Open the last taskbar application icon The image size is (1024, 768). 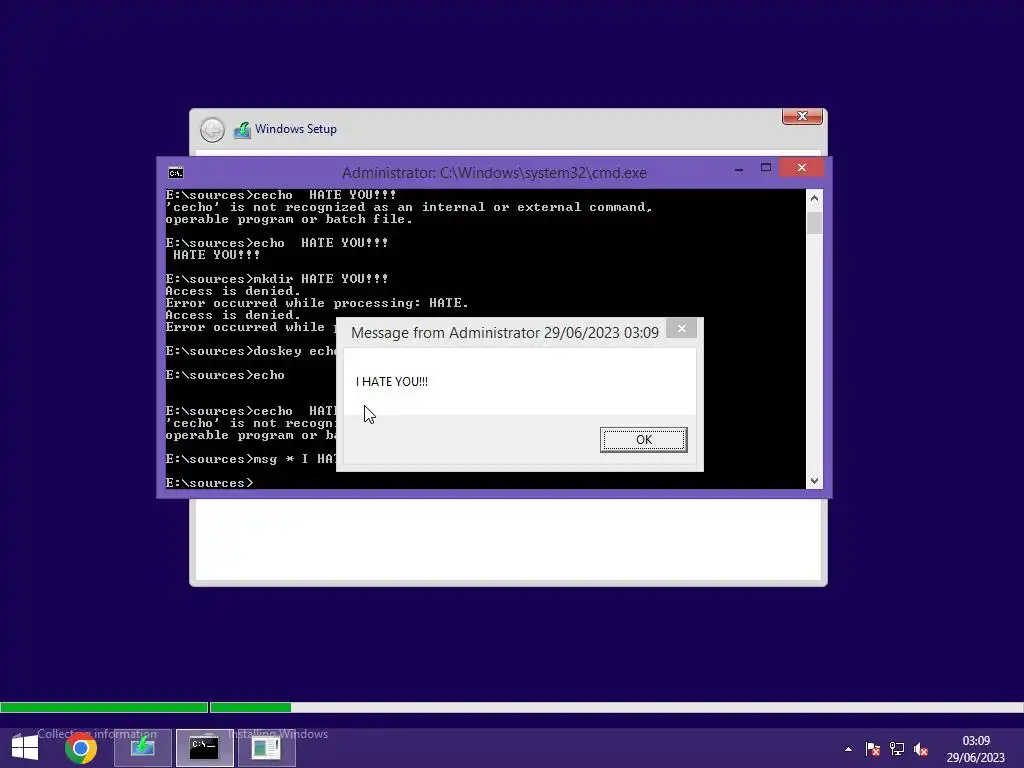point(266,748)
